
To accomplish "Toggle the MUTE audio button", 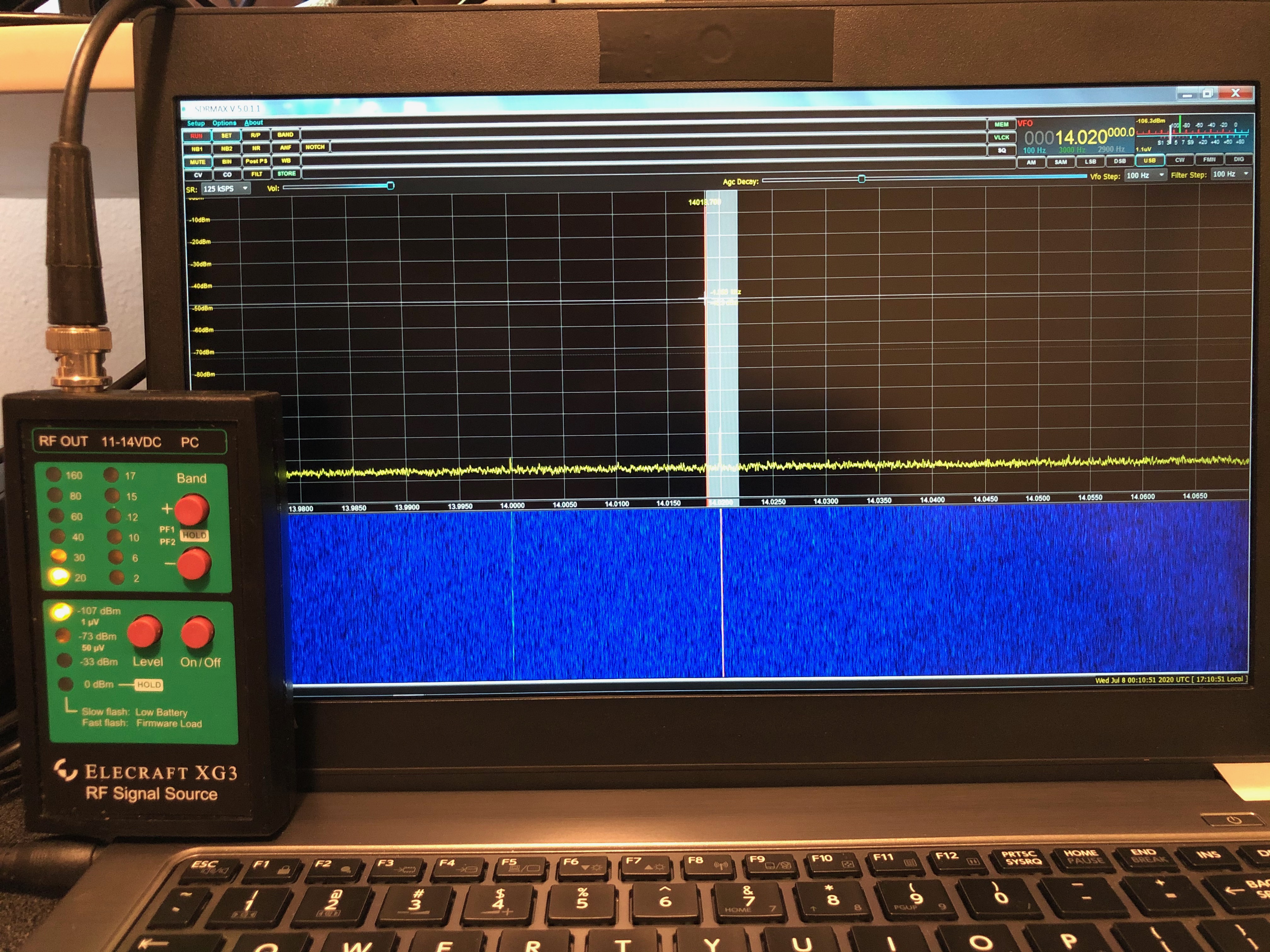I will point(197,162).
